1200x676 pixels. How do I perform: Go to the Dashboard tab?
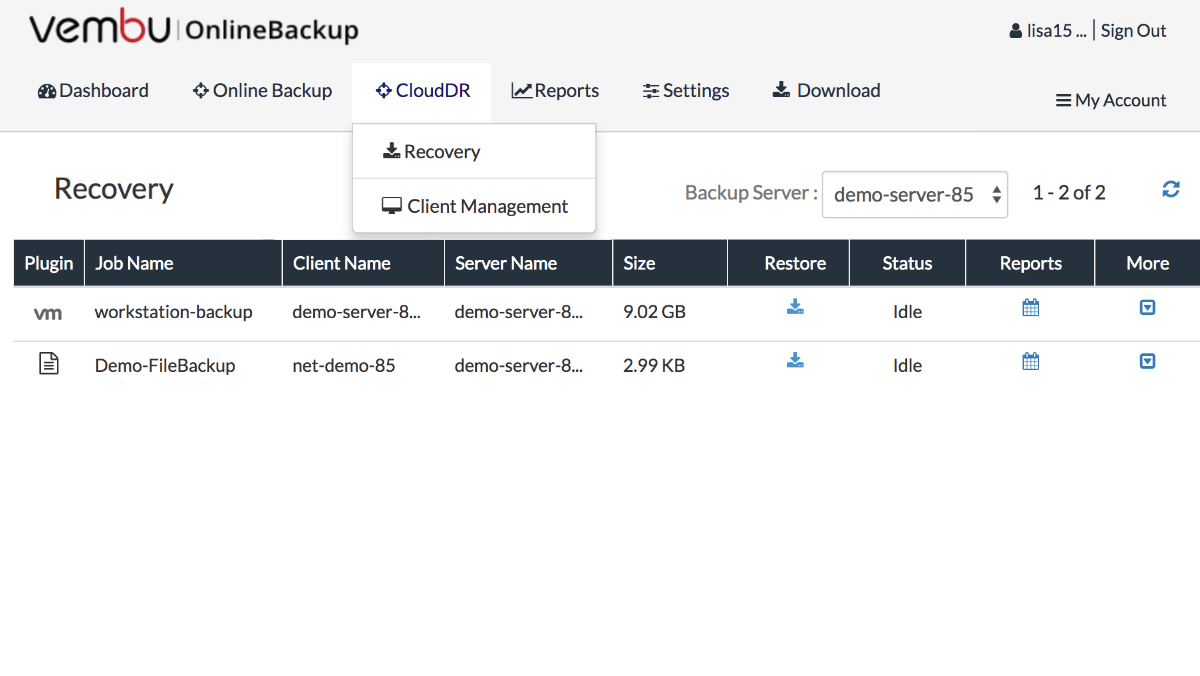(93, 91)
